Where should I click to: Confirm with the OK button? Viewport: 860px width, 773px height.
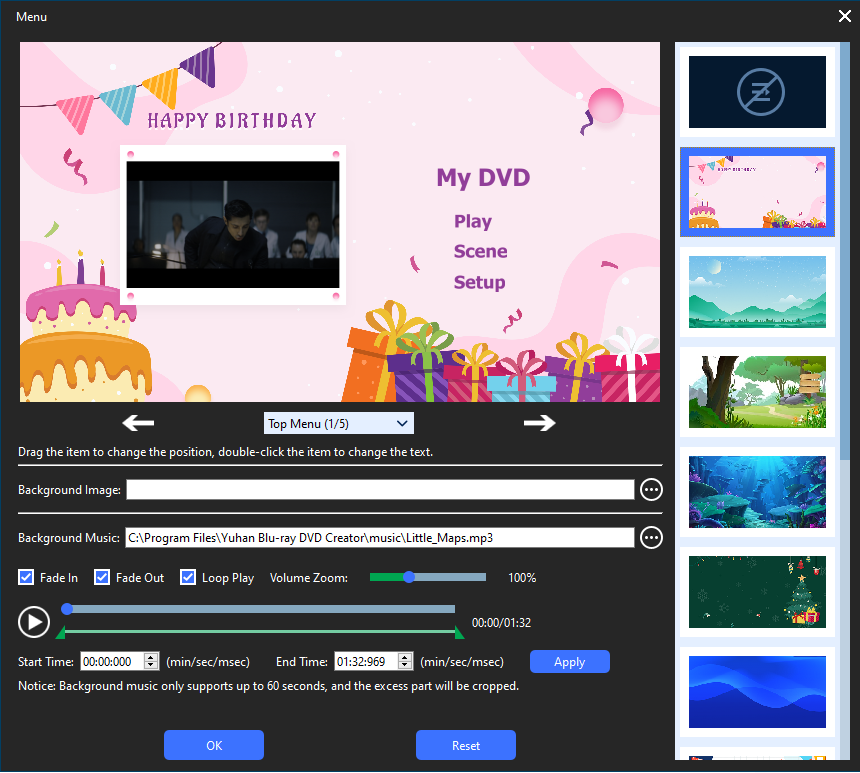pyautogui.click(x=214, y=745)
